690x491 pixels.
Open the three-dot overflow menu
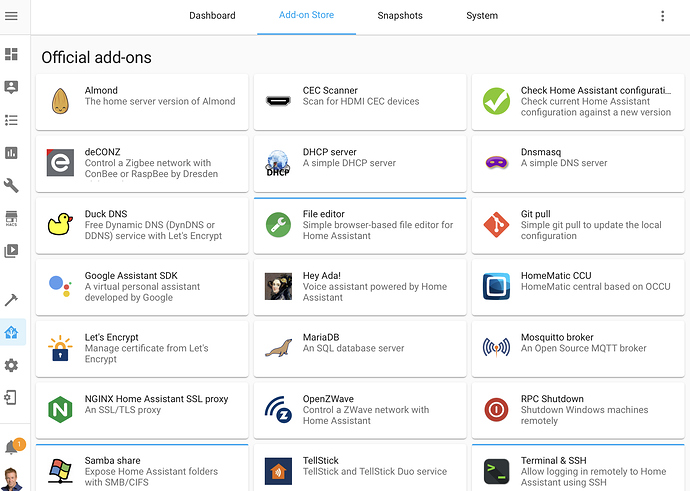(662, 16)
